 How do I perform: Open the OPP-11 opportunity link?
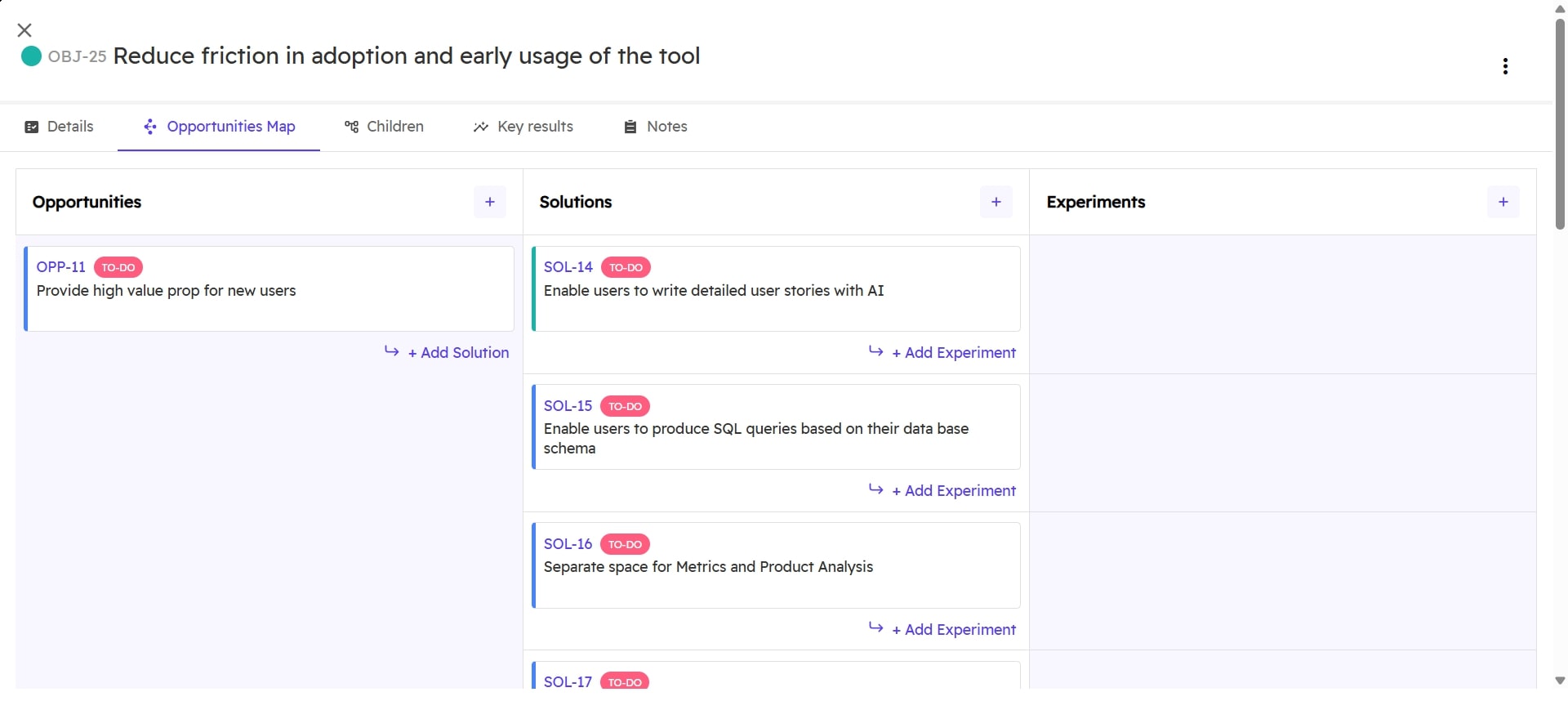tap(61, 267)
